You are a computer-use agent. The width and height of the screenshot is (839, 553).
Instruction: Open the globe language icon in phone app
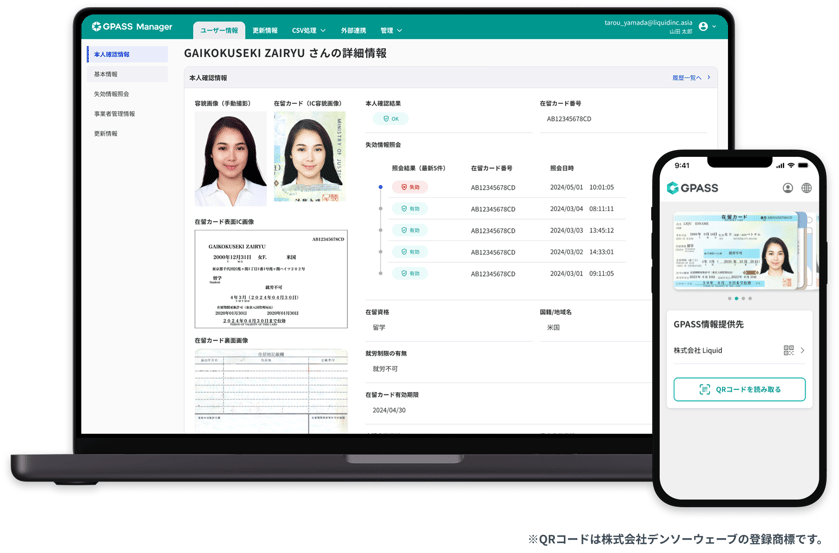(x=806, y=188)
